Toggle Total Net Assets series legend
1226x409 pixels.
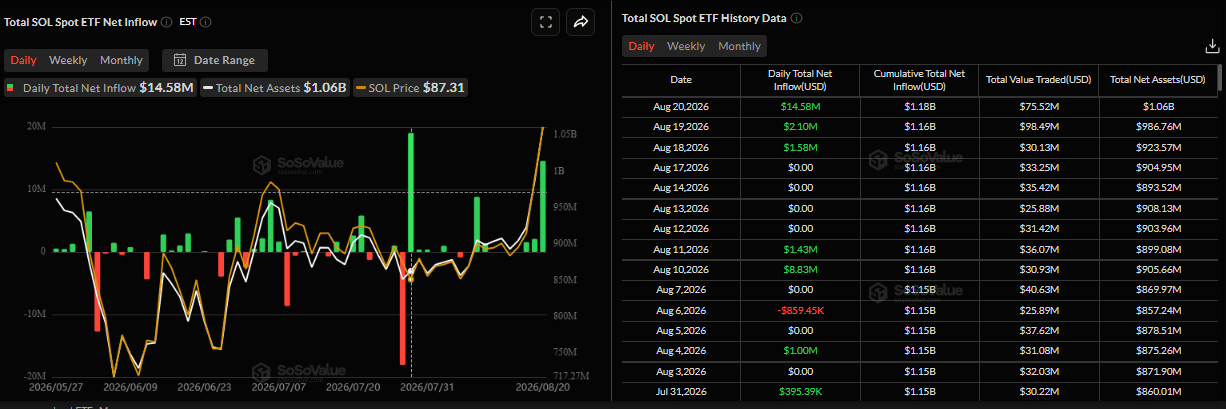(275, 88)
